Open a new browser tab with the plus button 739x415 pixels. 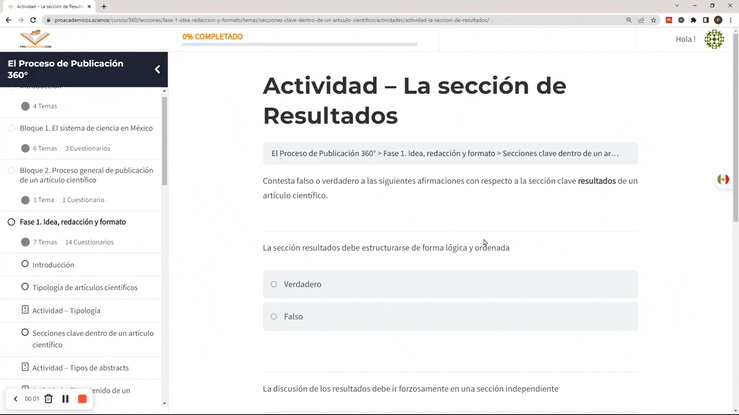104,7
